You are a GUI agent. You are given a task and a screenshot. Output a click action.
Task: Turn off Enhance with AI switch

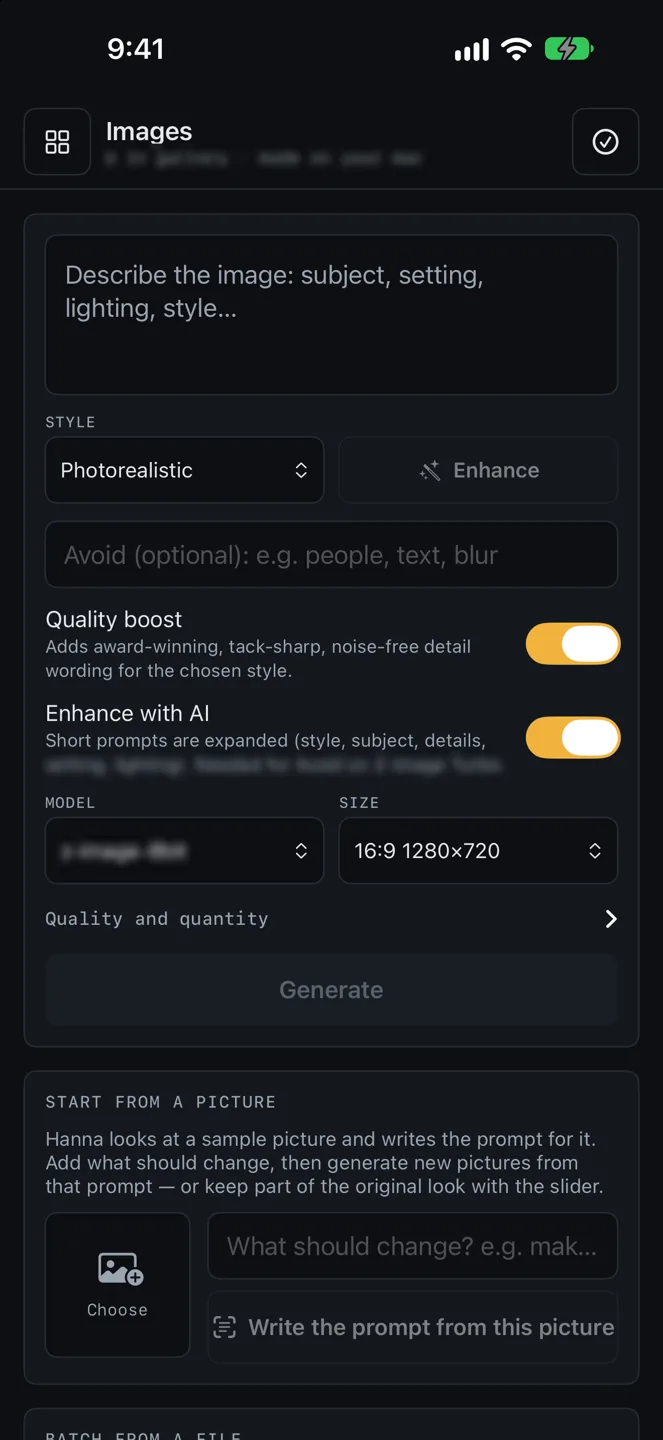[573, 738]
